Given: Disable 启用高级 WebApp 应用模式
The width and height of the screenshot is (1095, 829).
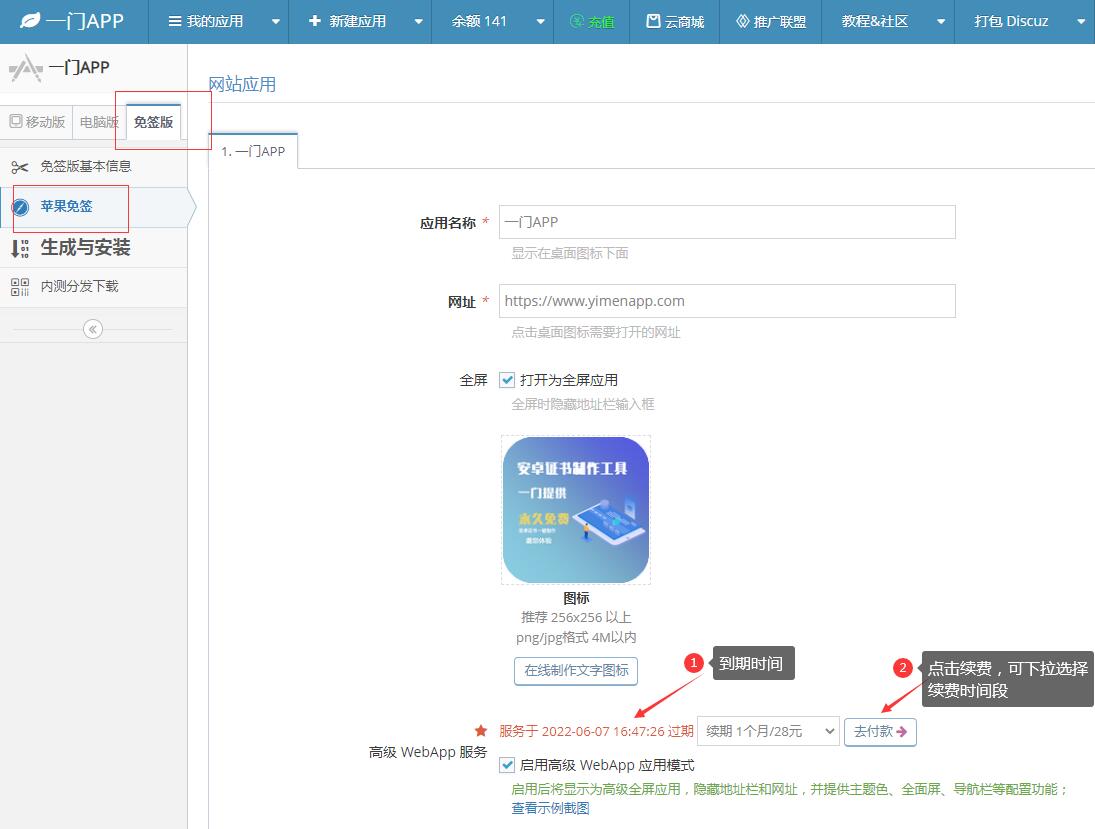Looking at the screenshot, I should [x=507, y=764].
